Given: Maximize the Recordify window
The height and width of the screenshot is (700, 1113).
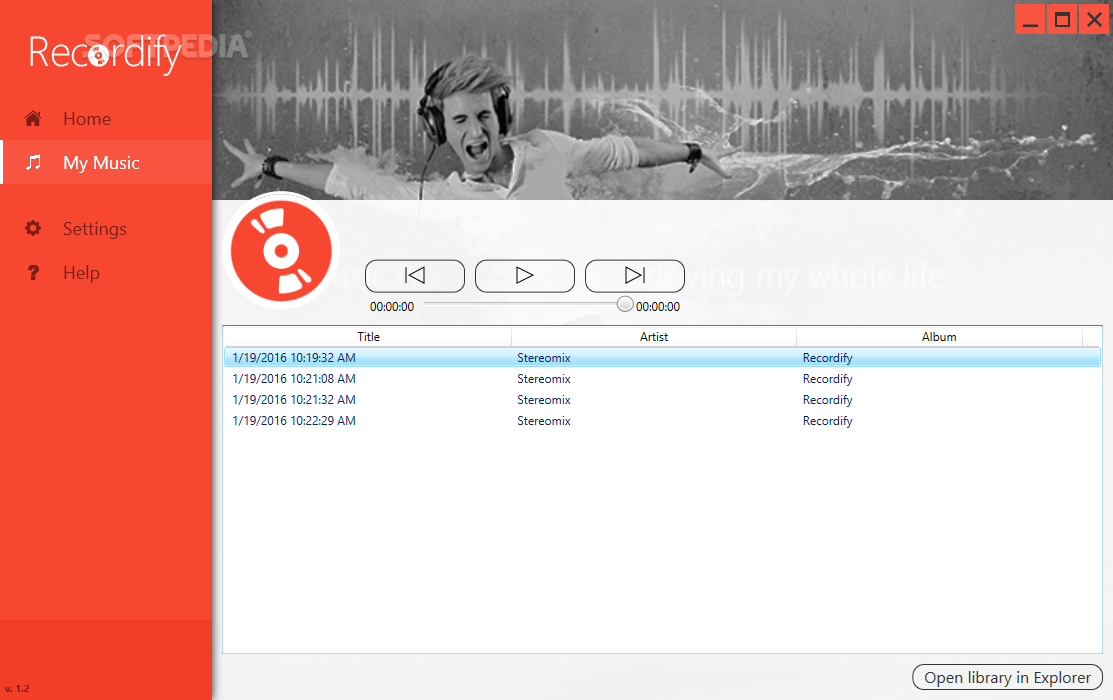Looking at the screenshot, I should pos(1063,20).
